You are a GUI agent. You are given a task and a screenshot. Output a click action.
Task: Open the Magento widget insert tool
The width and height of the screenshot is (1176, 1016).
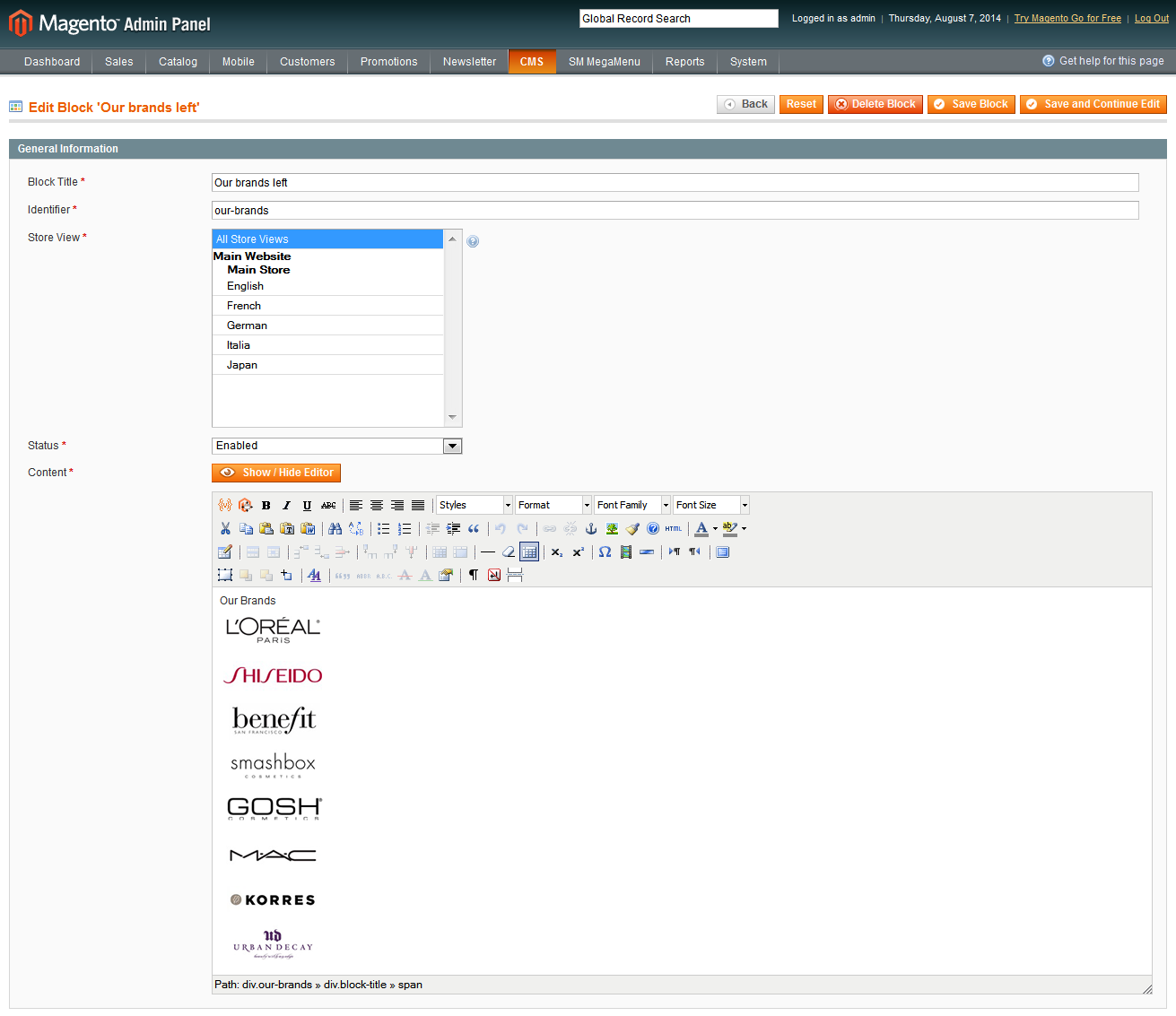pyautogui.click(x=245, y=505)
